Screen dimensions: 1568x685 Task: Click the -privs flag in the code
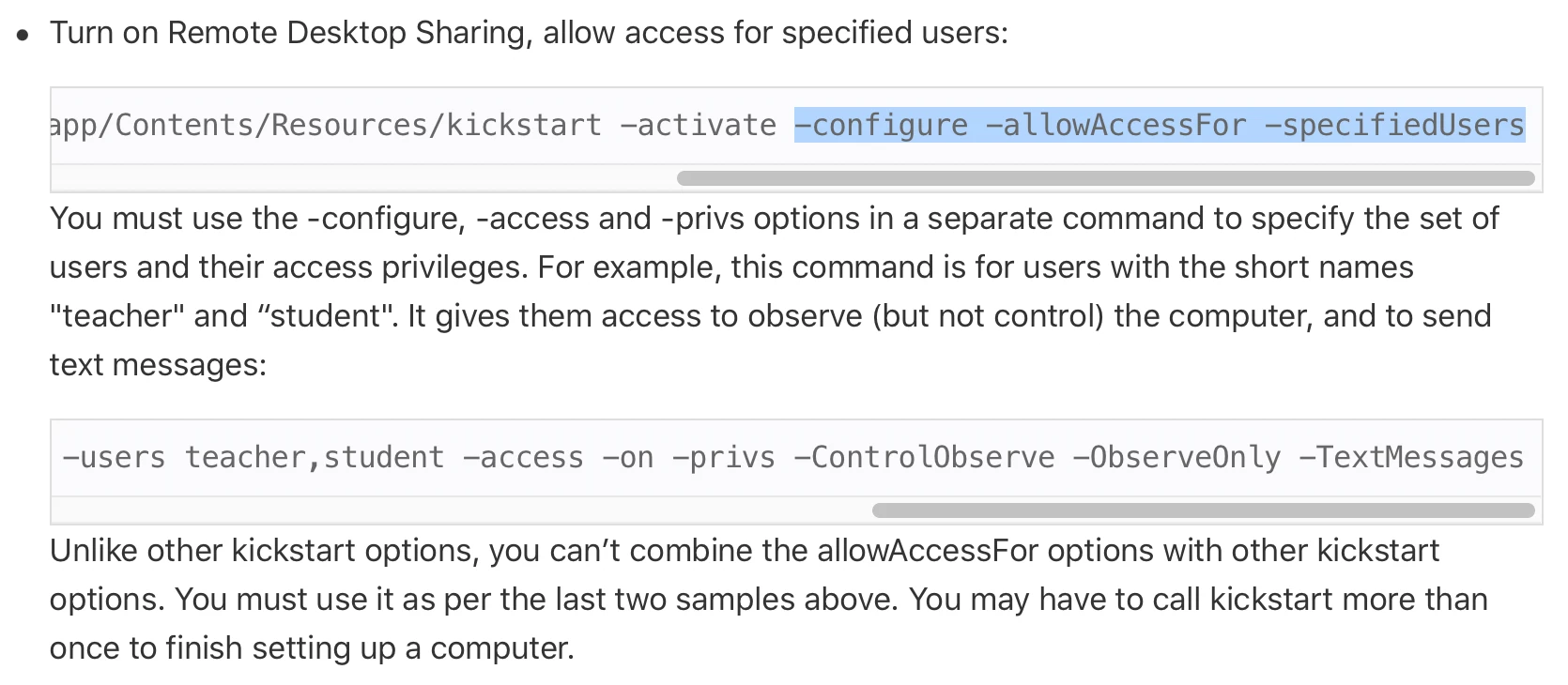(725, 457)
